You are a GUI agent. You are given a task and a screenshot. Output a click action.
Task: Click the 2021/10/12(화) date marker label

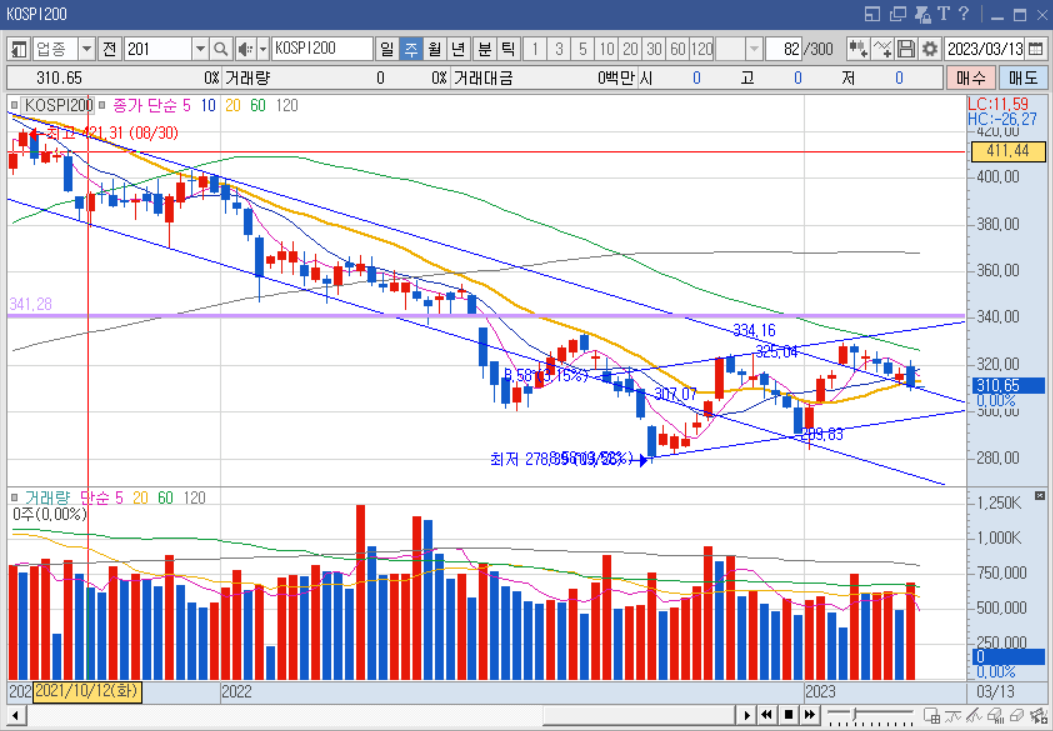[87, 691]
